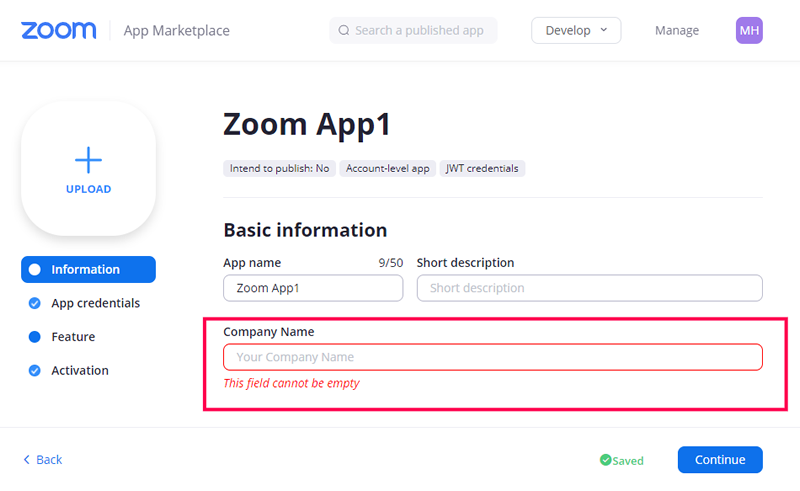Click the Zoom logo
The image size is (800, 491).
58,31
